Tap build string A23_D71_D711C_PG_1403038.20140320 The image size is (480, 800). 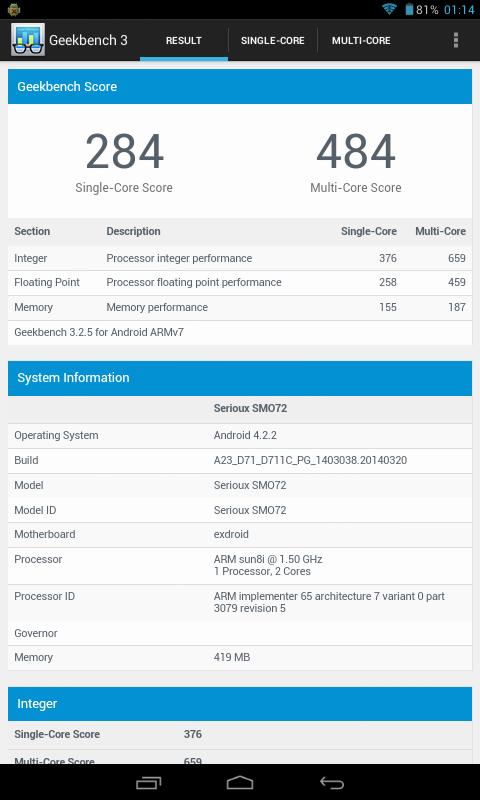click(310, 460)
